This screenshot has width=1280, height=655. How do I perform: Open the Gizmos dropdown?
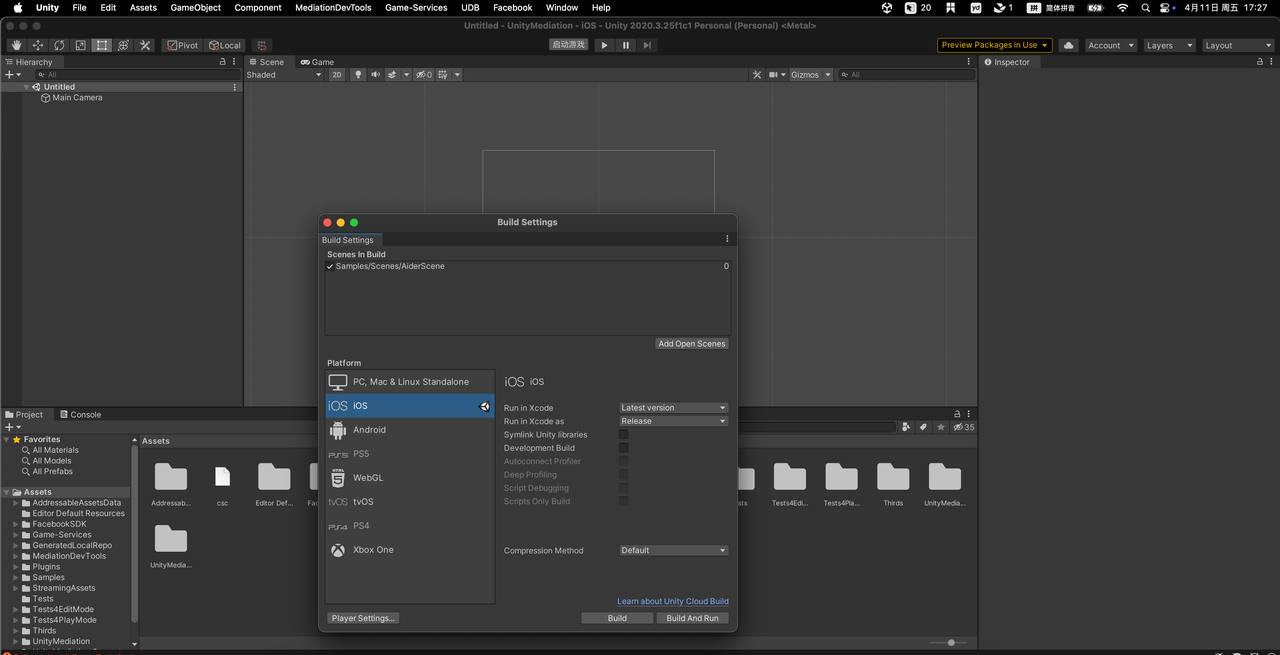[x=811, y=75]
